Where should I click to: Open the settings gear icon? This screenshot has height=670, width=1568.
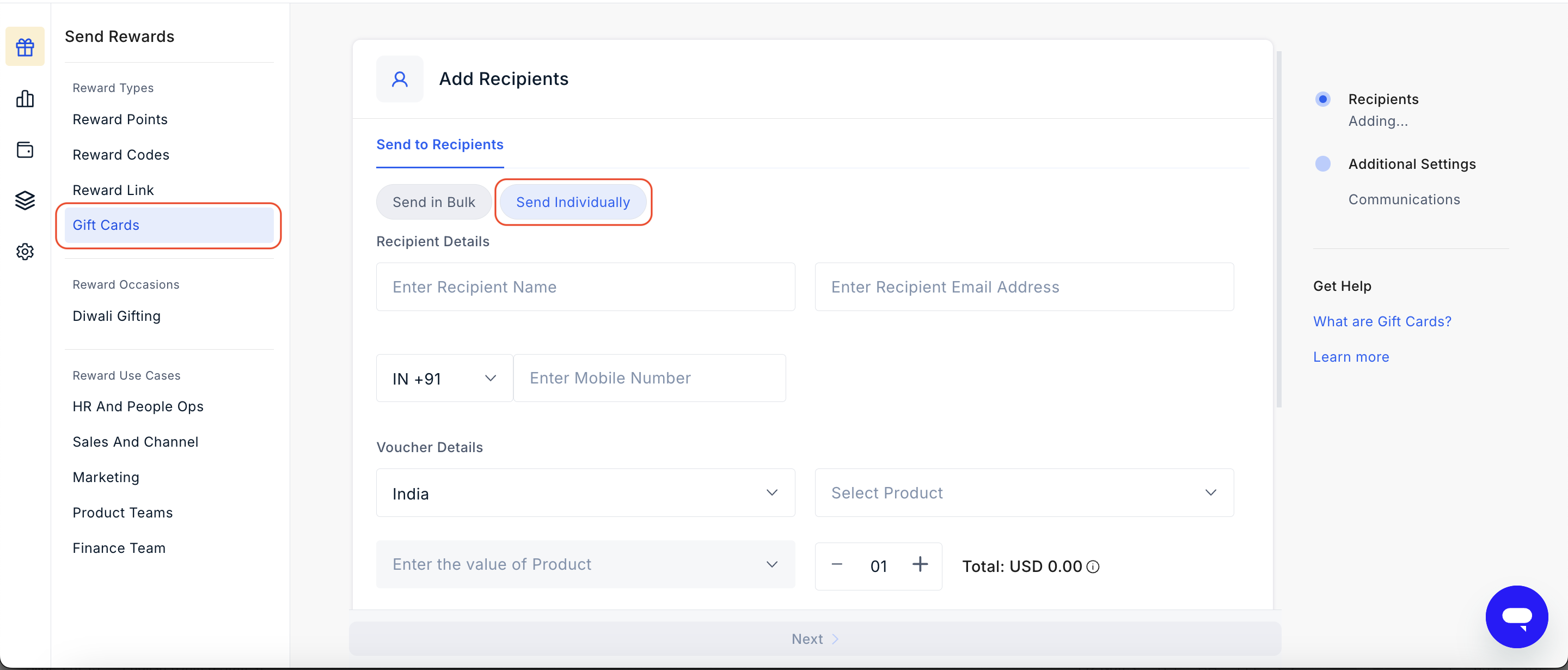(x=25, y=252)
